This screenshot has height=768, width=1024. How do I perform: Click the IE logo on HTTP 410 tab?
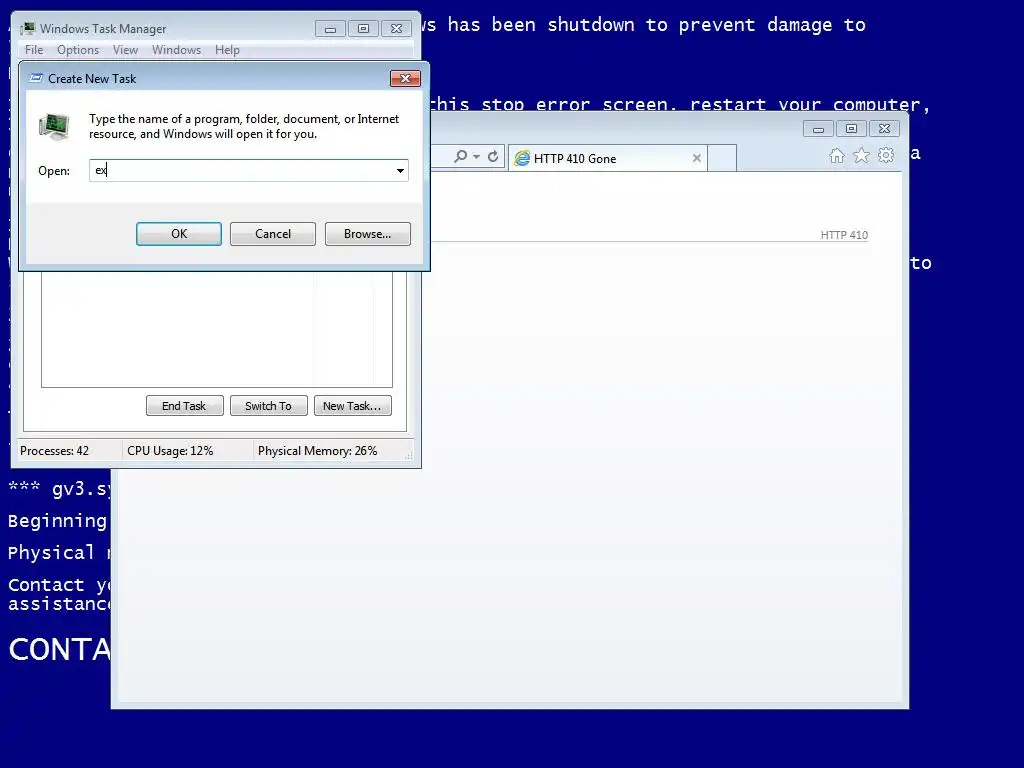point(522,158)
